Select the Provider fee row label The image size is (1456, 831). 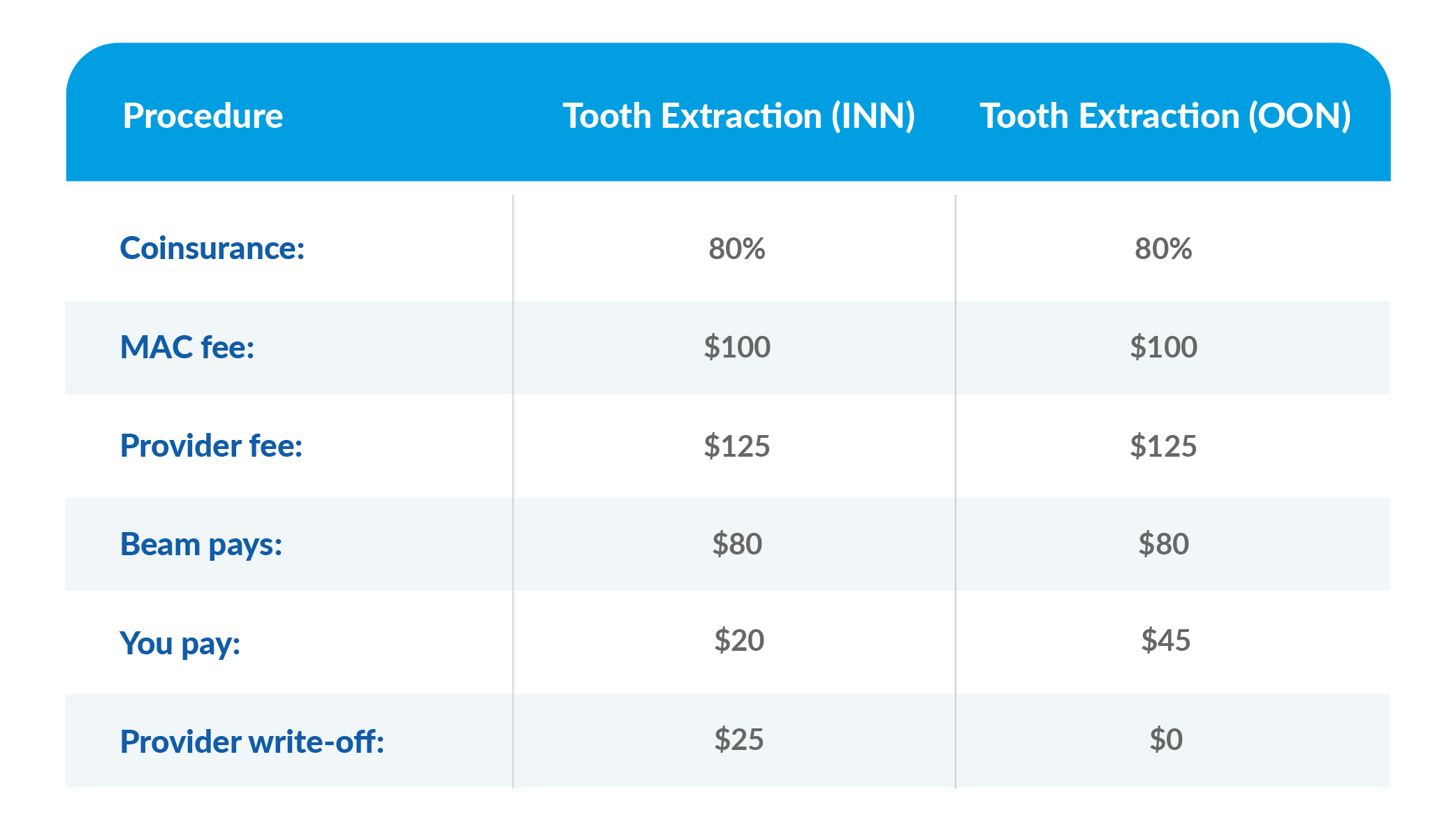click(x=211, y=446)
